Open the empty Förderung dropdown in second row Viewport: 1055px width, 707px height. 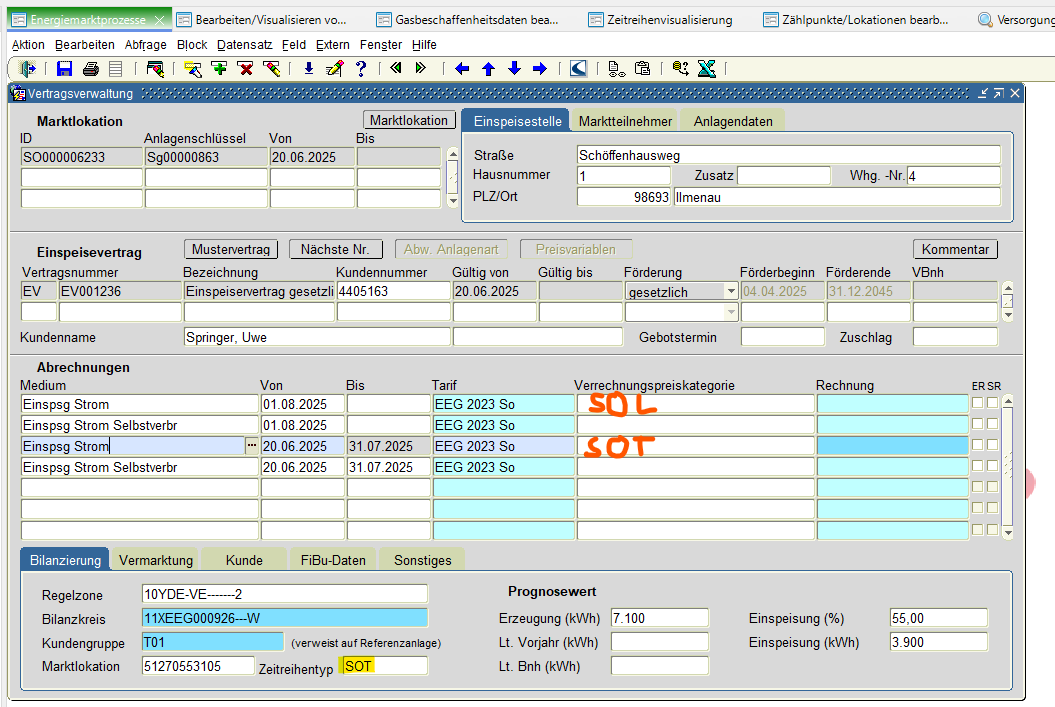[x=731, y=312]
